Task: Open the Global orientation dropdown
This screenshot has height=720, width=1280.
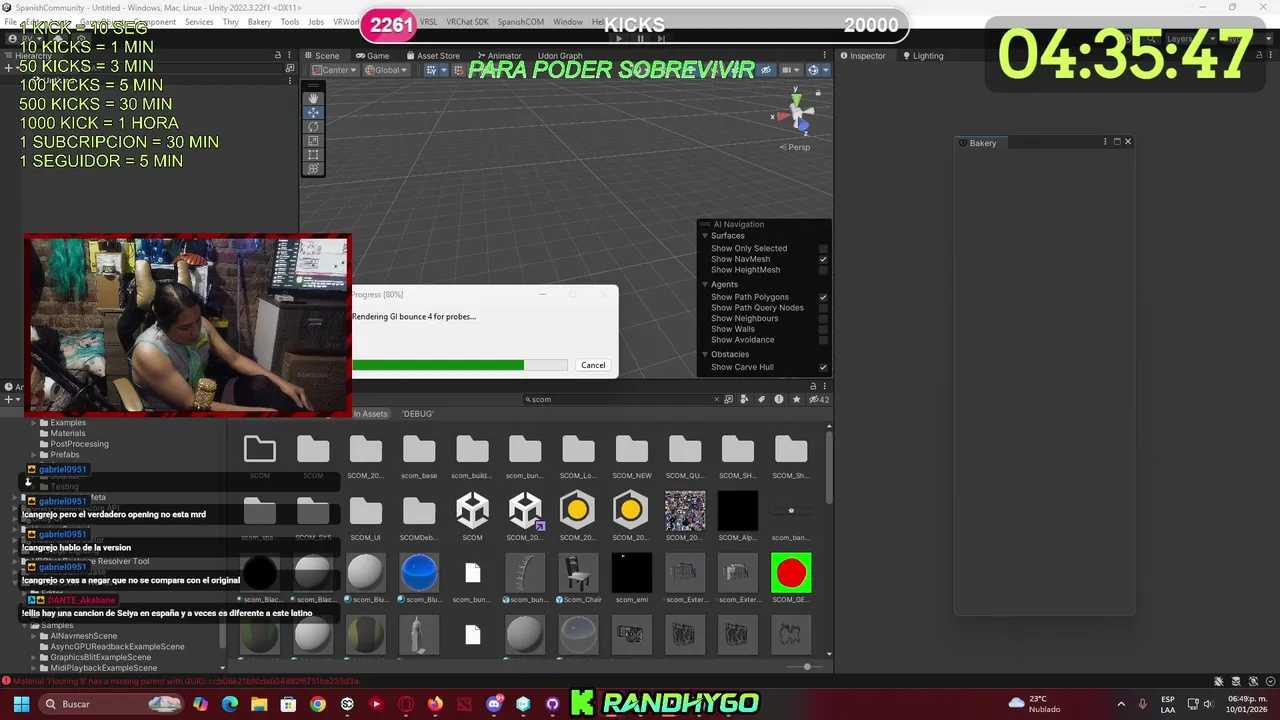Action: click(386, 70)
